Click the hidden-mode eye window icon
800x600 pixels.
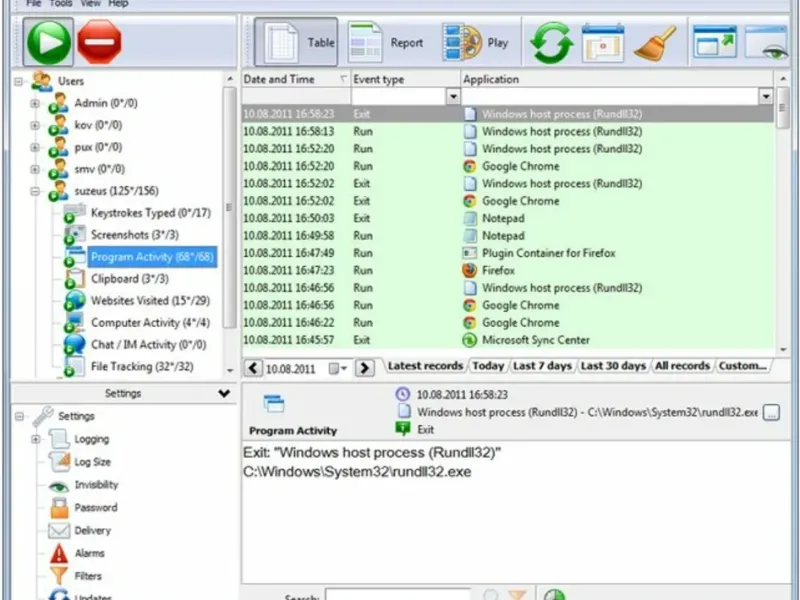767,43
